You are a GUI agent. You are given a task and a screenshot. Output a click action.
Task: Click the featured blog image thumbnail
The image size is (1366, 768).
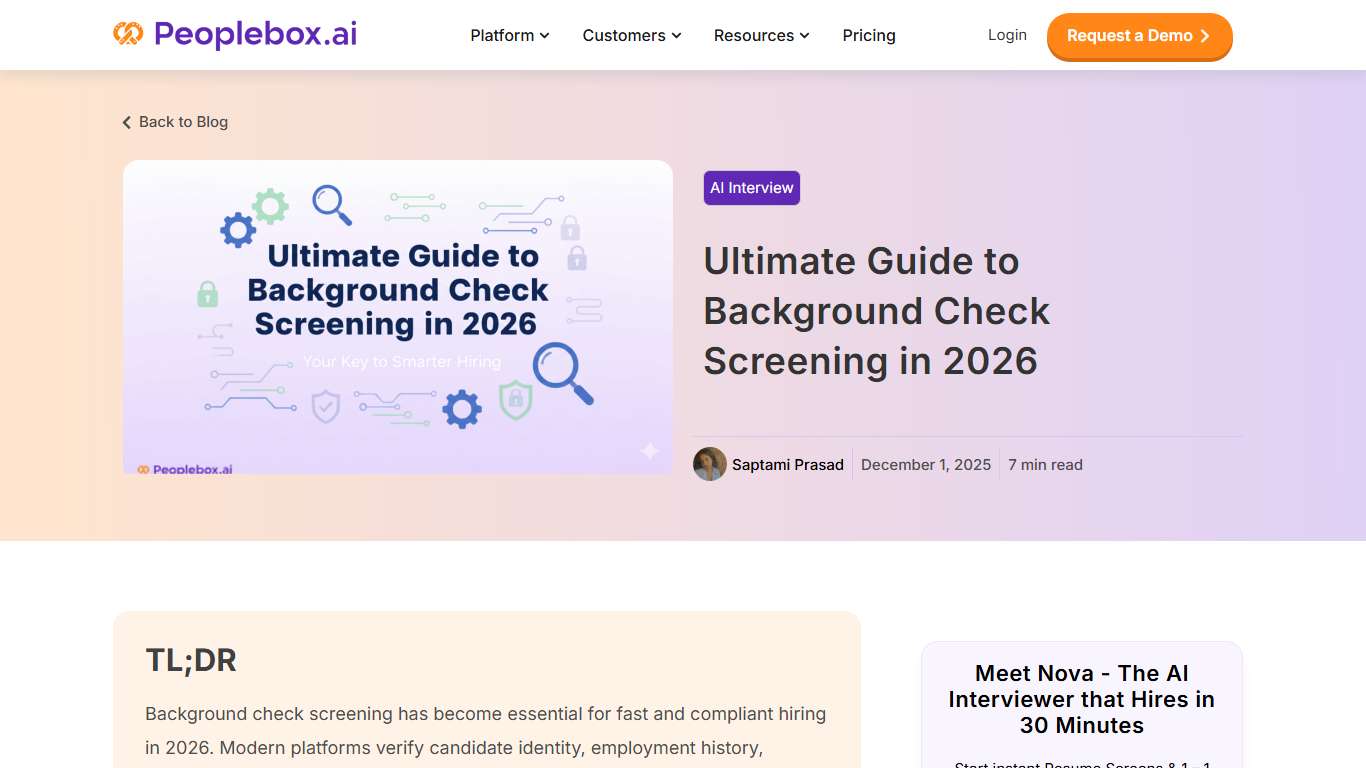point(397,317)
